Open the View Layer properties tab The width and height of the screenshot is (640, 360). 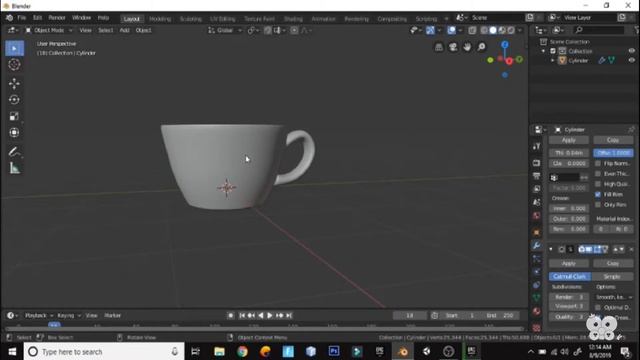537,189
